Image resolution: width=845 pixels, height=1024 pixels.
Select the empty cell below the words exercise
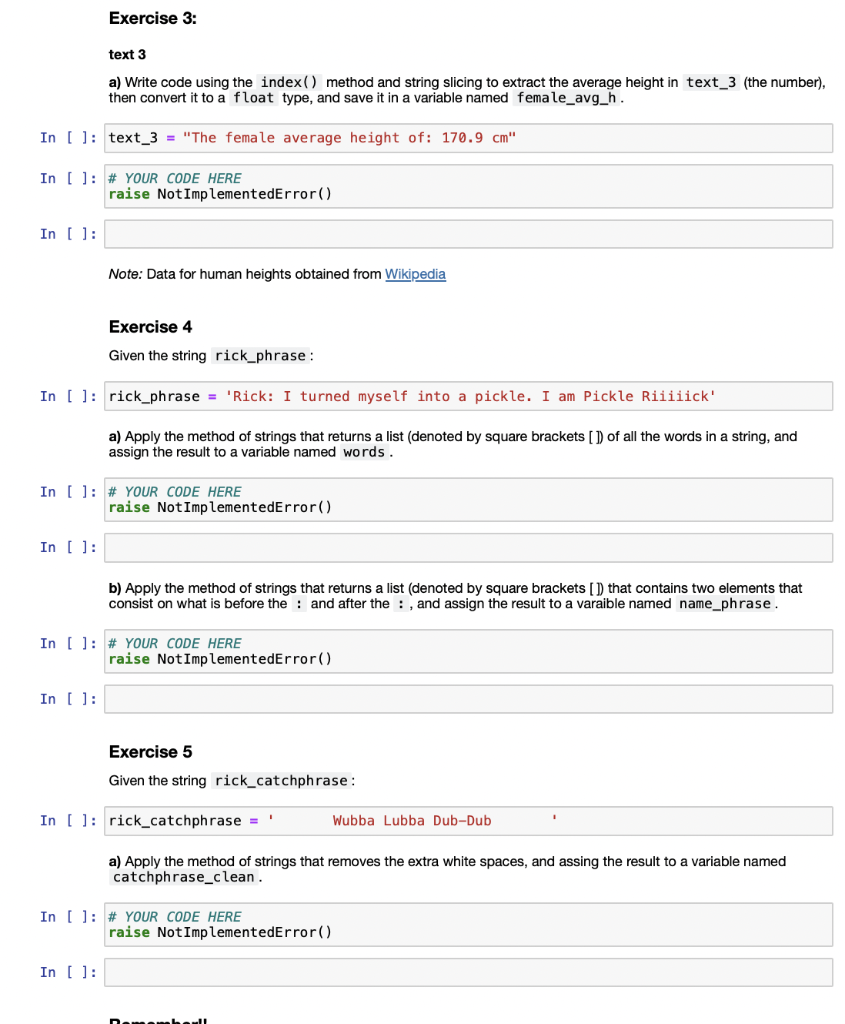(x=468, y=547)
